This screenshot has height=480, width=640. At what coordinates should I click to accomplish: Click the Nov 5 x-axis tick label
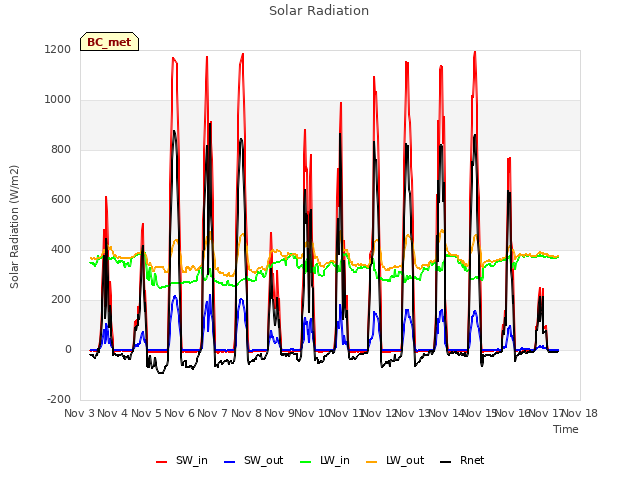point(146,413)
